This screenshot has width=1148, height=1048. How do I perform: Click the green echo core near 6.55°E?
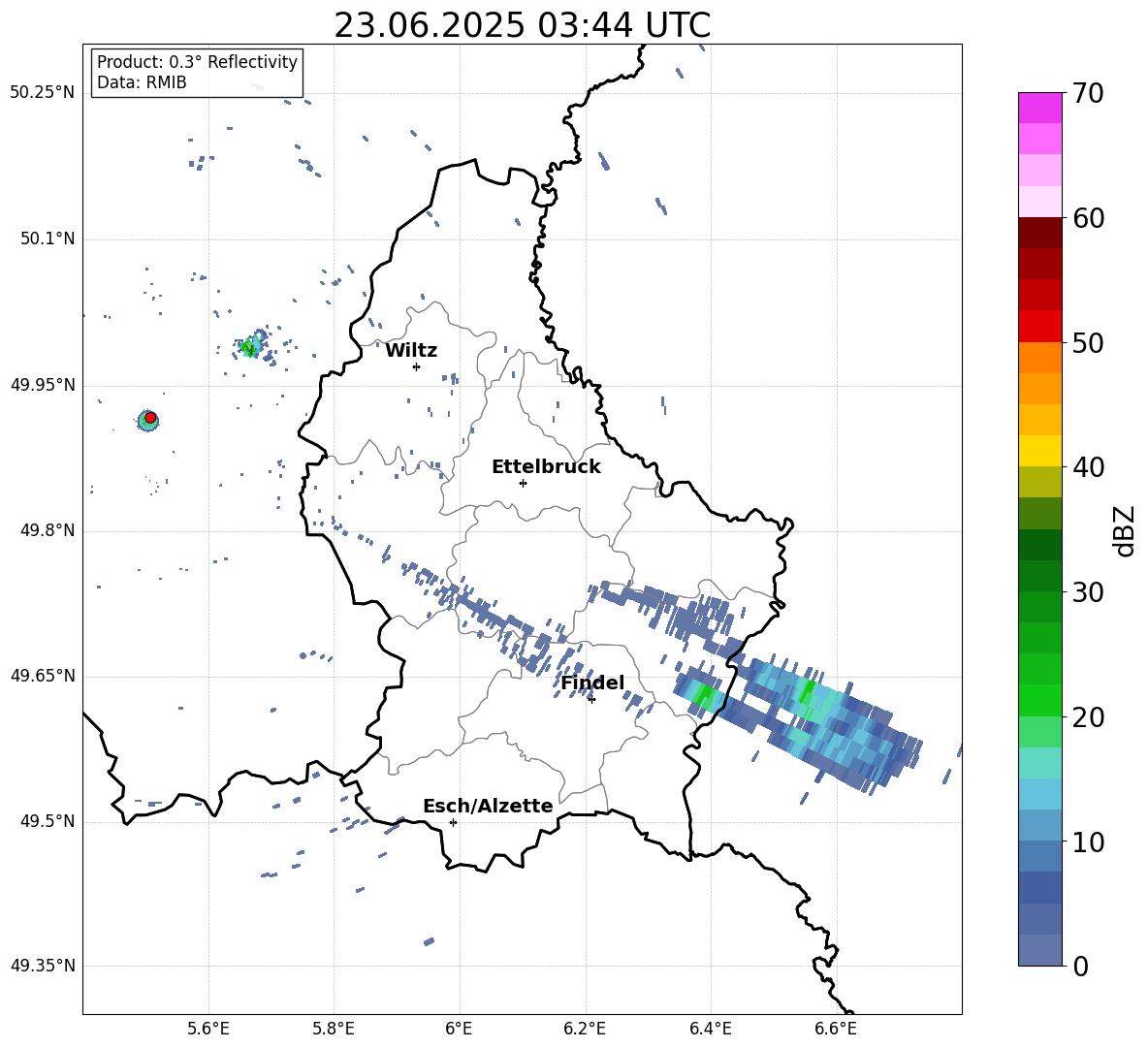[808, 690]
